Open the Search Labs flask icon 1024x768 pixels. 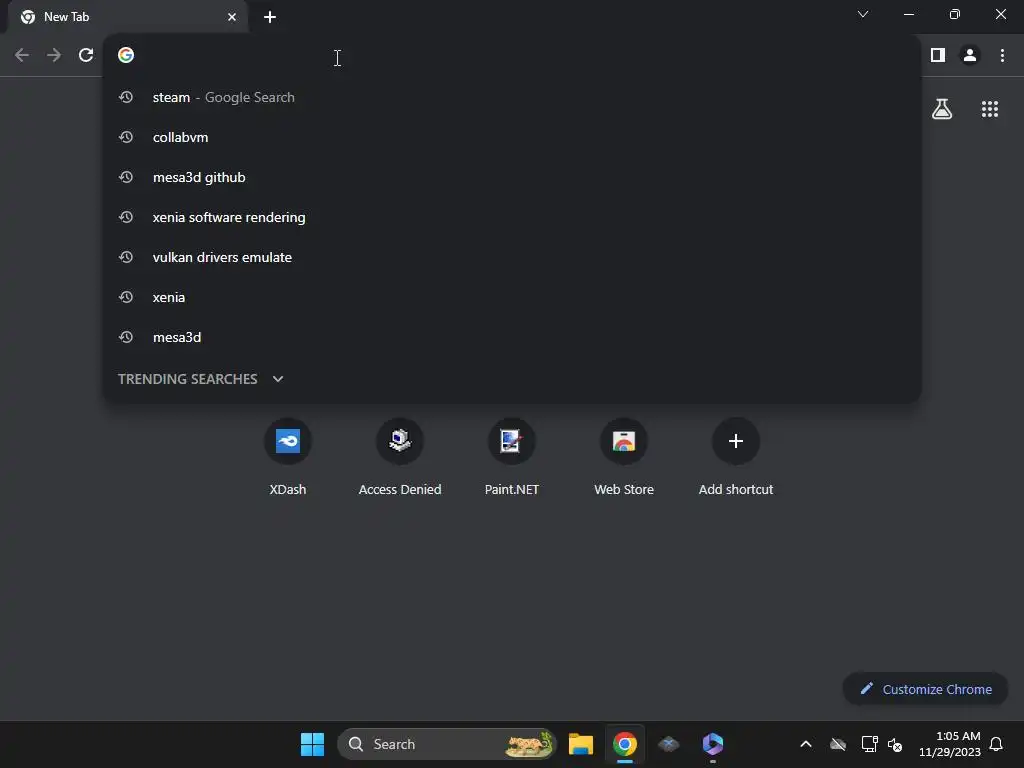942,109
